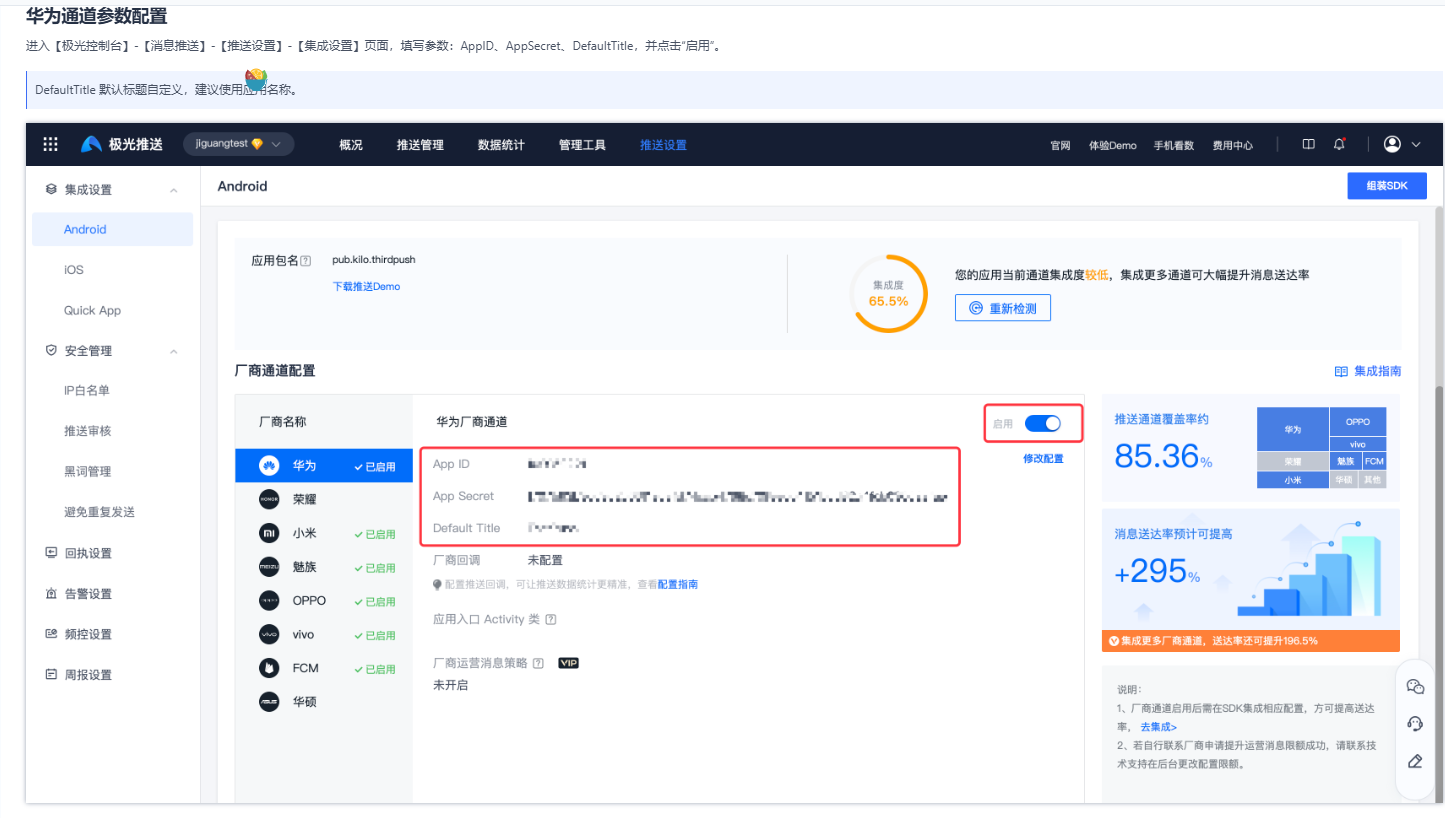Go to 费用中心

click(x=1232, y=145)
